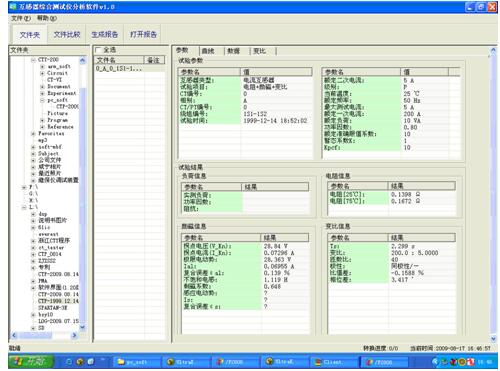500x371 pixels.
Task: Switch to pc_soft taskbar window
Action: click(x=137, y=362)
